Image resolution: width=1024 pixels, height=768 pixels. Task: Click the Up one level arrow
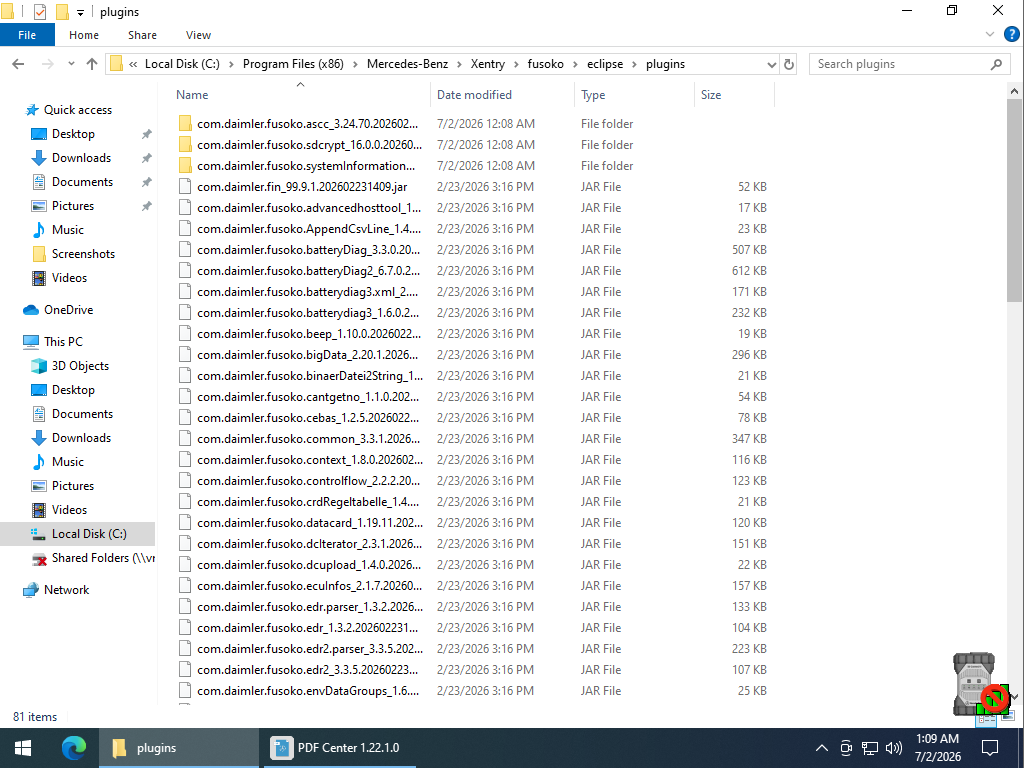click(91, 64)
